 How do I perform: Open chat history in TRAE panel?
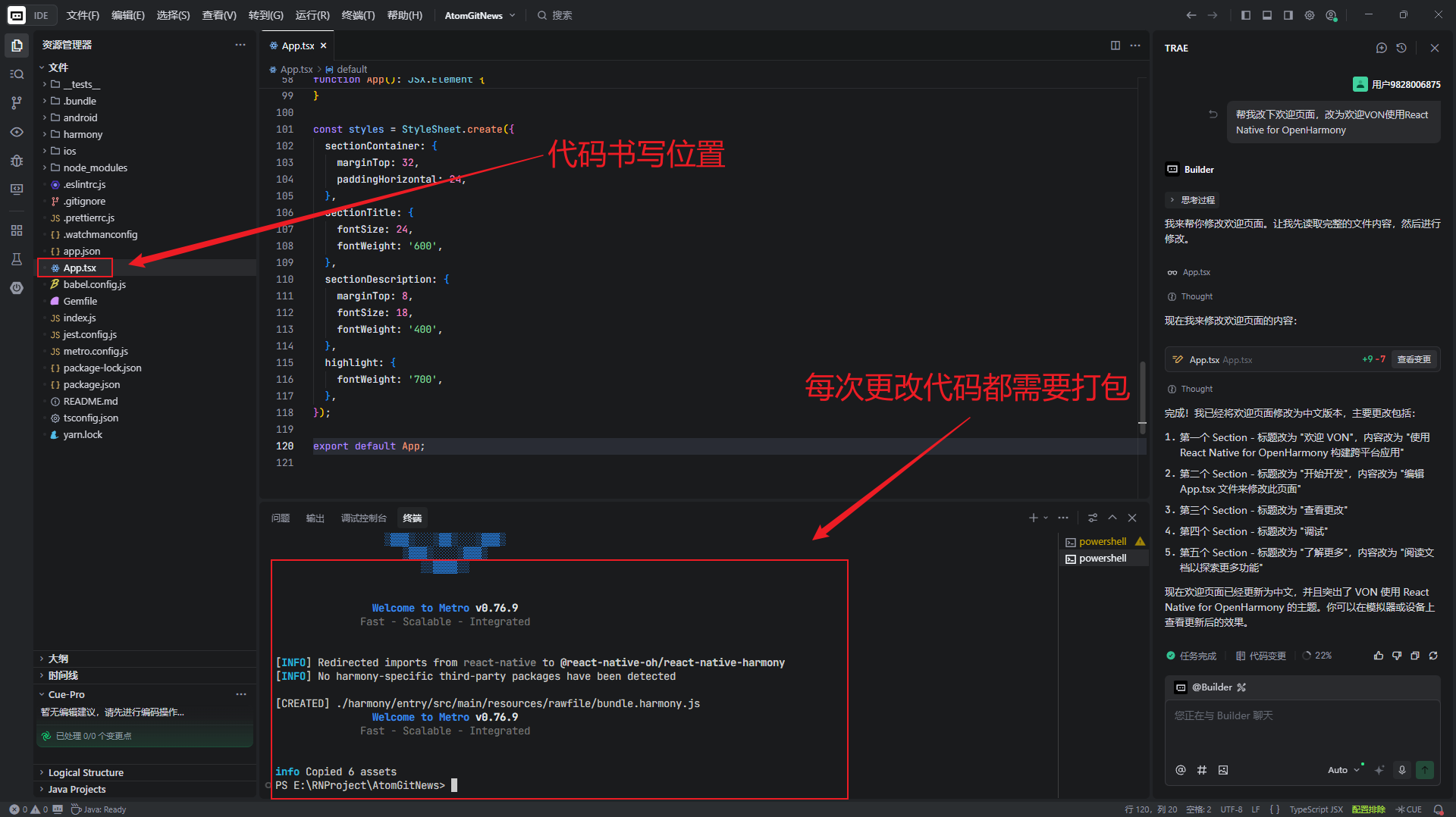point(1401,48)
